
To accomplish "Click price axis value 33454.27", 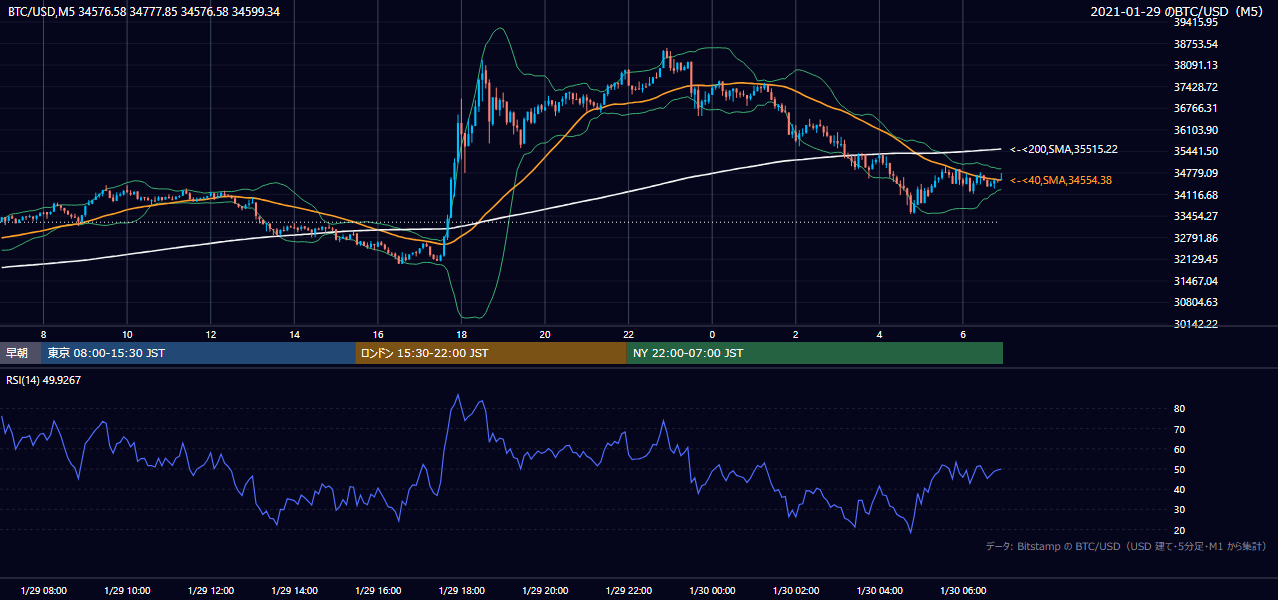I will pyautogui.click(x=1195, y=216).
